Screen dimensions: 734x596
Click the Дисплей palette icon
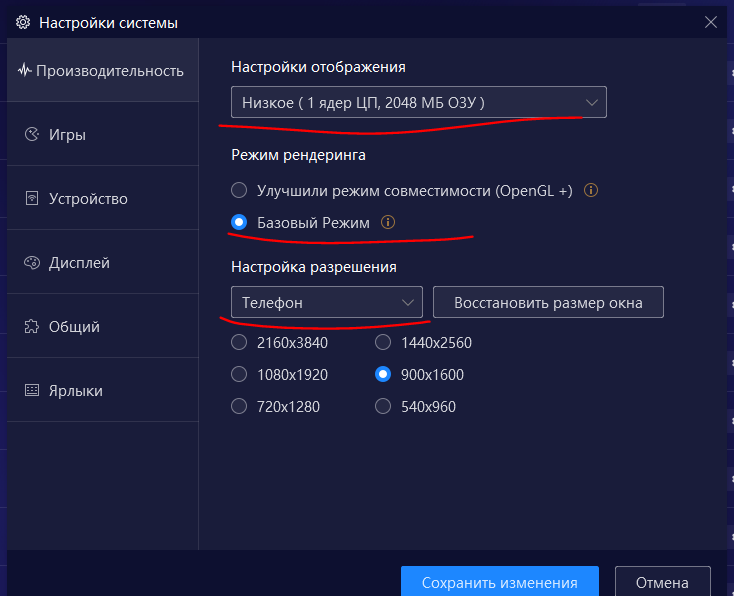pyautogui.click(x=31, y=263)
